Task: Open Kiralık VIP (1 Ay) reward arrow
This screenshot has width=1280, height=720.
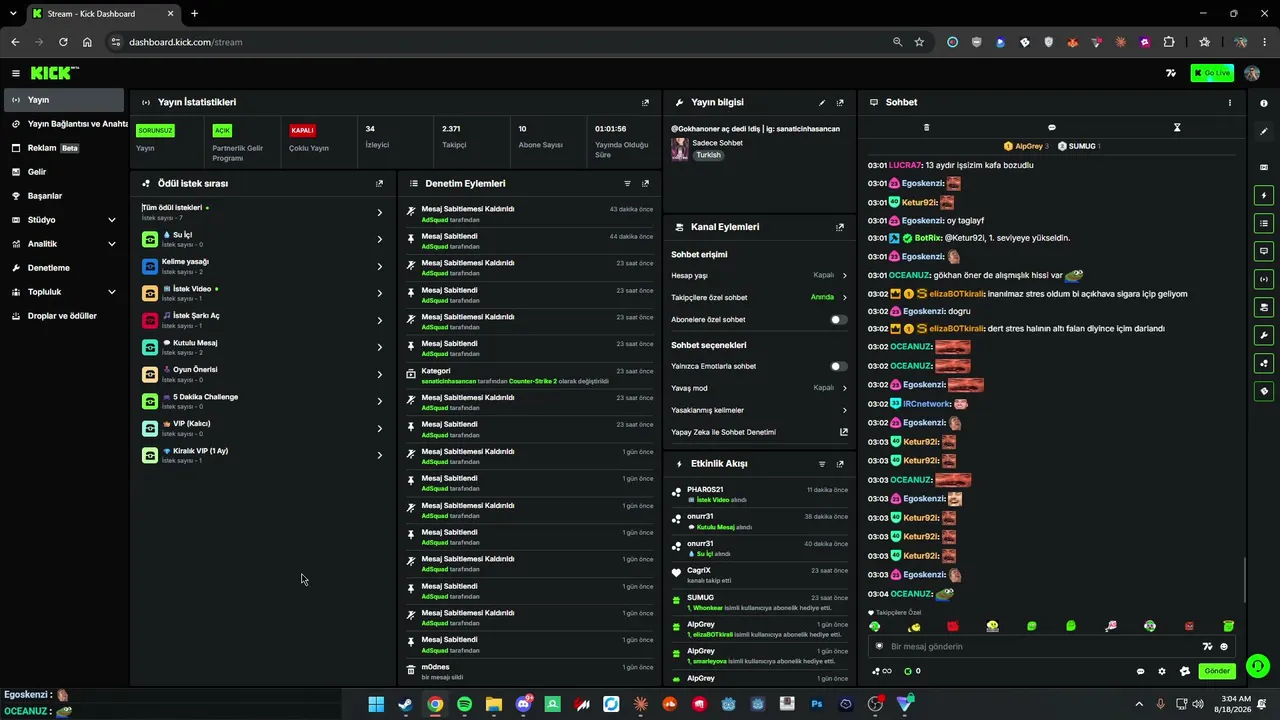Action: [380, 455]
